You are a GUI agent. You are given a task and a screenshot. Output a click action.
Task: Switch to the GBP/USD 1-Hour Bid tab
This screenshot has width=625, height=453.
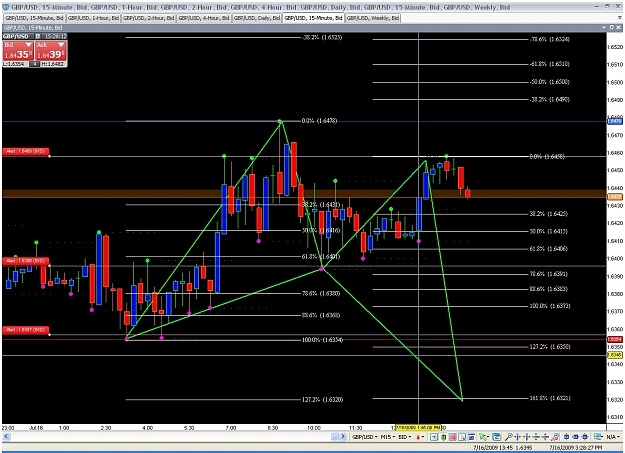(93, 18)
